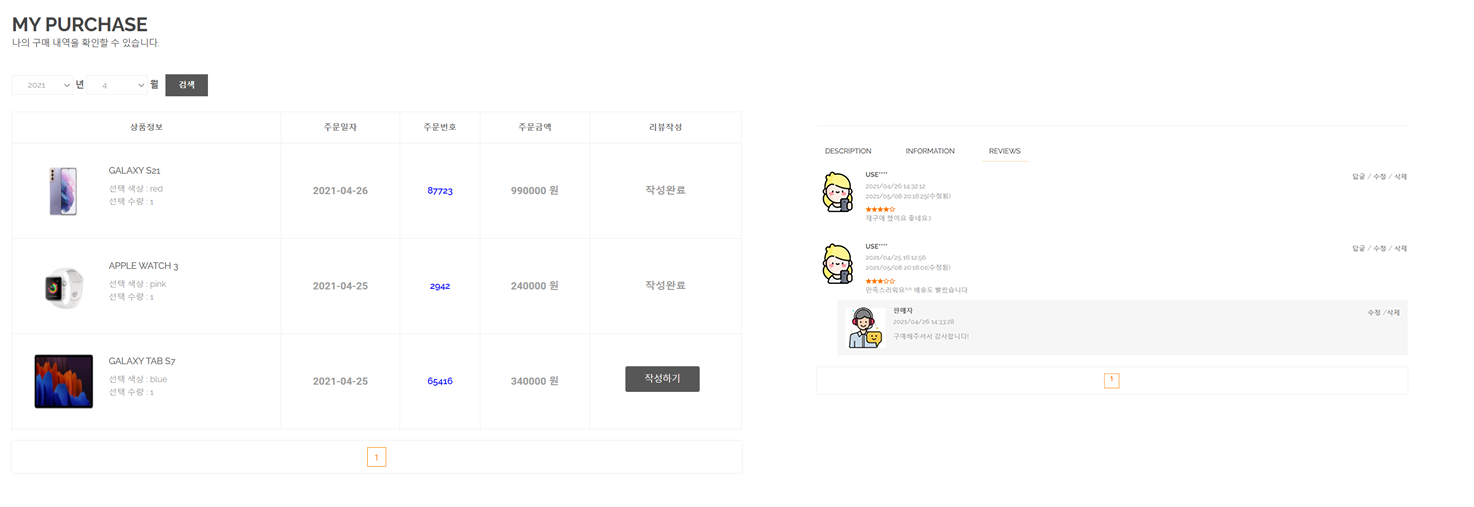This screenshot has height=507, width=1474.
Task: Click 답글 reply on the second review
Action: click(1358, 248)
